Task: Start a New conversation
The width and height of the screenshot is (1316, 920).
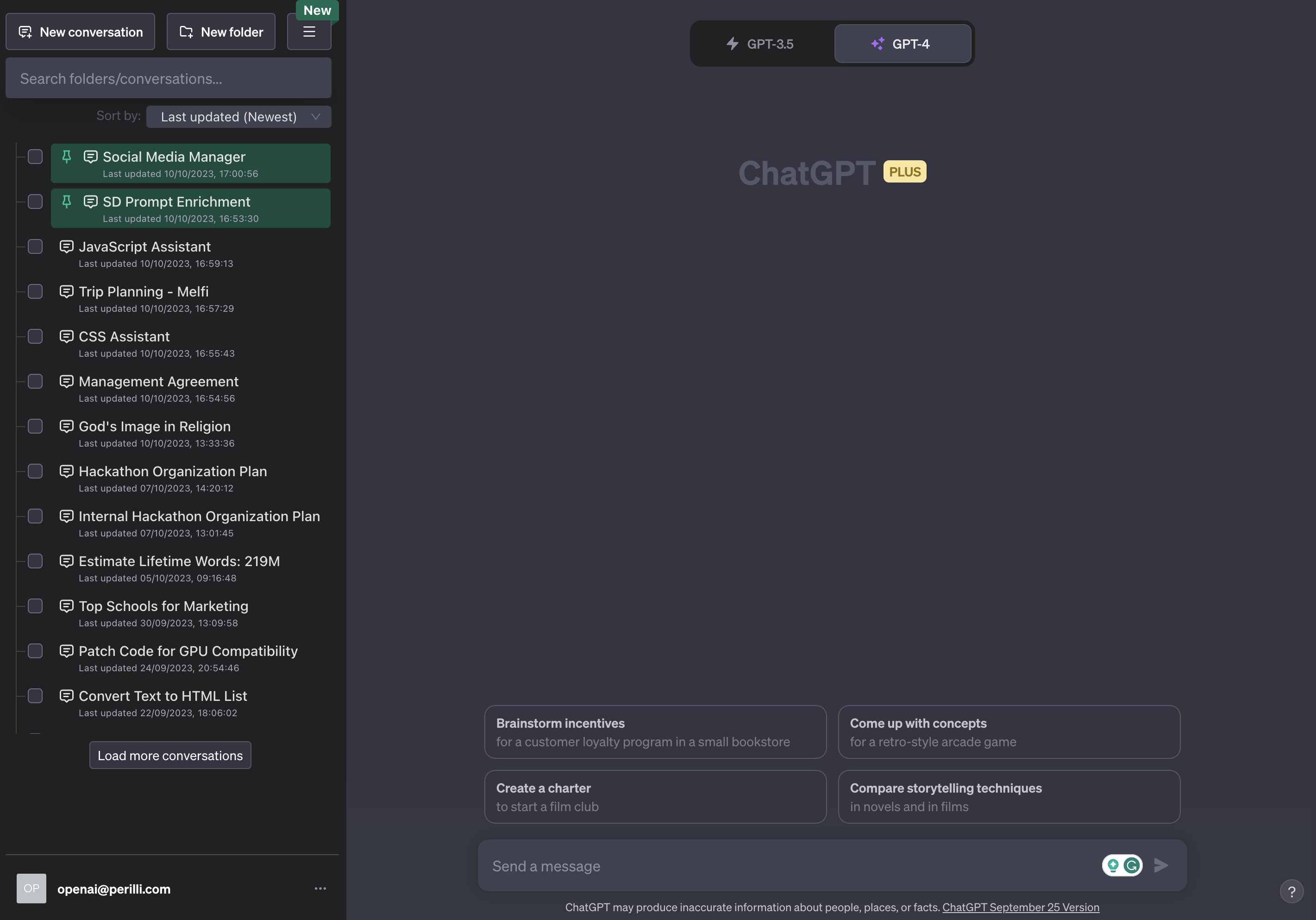Action: point(80,32)
